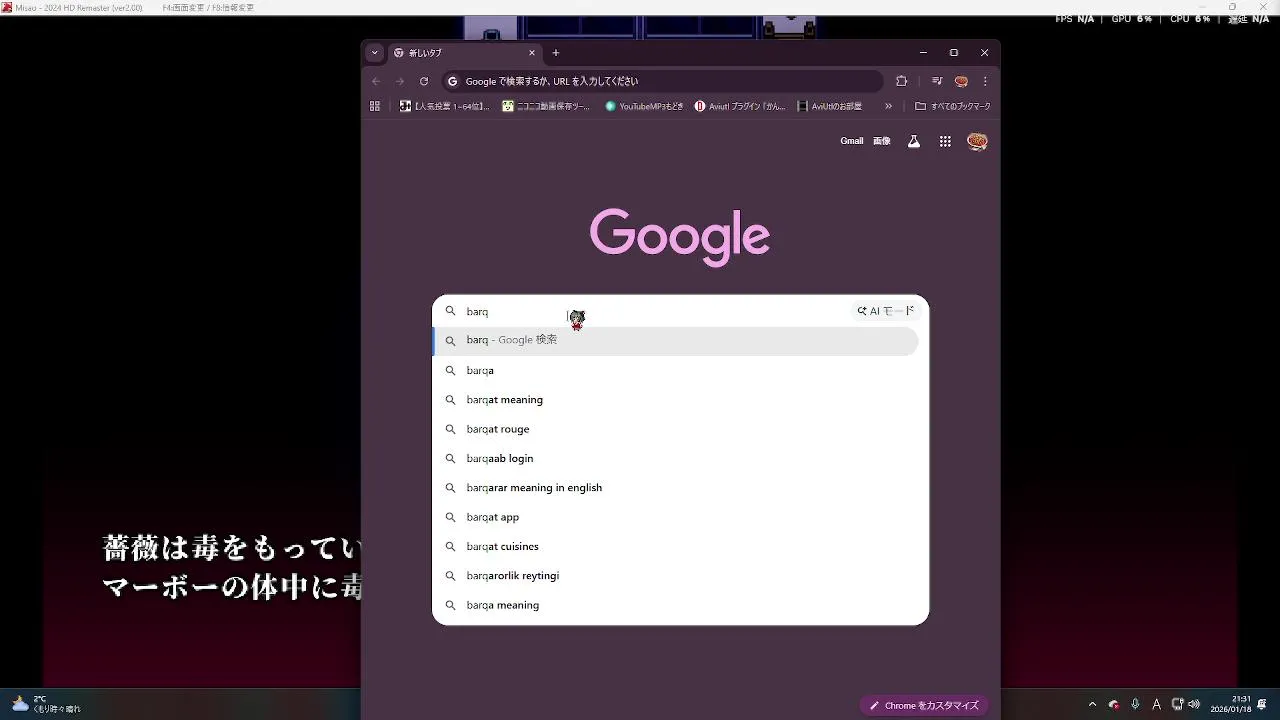Open the notification bell on taskbar
Viewport: 1280px width, 720px height.
tap(1263, 704)
